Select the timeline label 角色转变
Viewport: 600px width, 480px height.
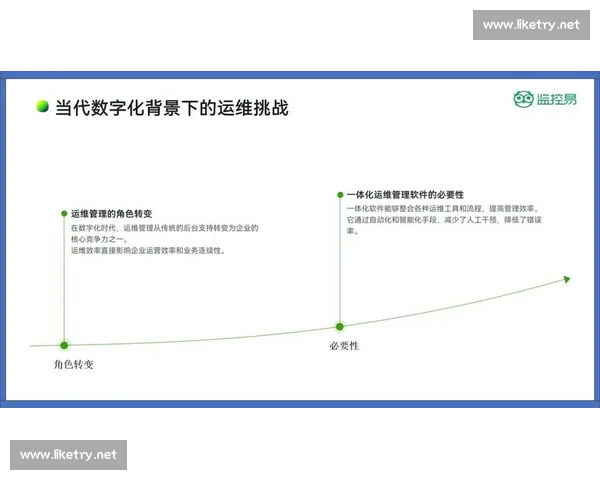pyautogui.click(x=73, y=364)
